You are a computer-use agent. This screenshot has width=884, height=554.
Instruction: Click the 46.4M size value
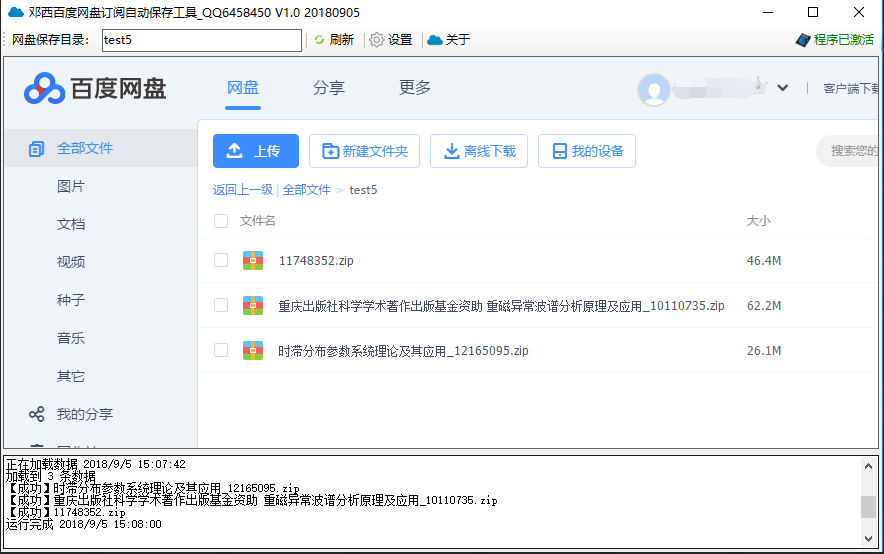point(764,261)
